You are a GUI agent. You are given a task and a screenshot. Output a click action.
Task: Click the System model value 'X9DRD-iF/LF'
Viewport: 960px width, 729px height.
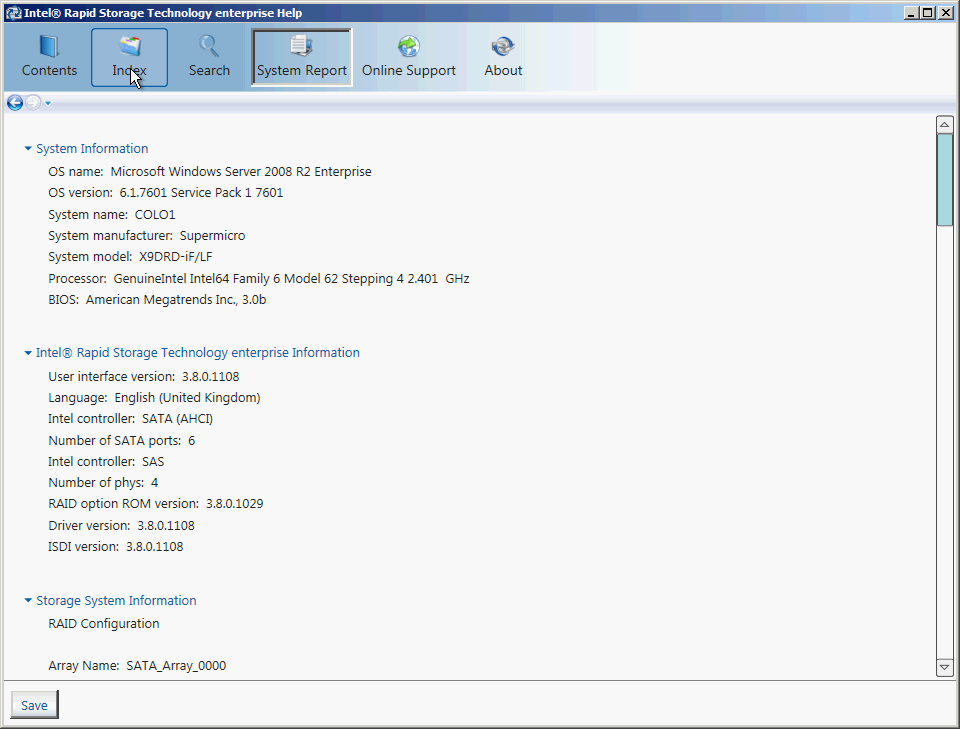pyautogui.click(x=176, y=257)
